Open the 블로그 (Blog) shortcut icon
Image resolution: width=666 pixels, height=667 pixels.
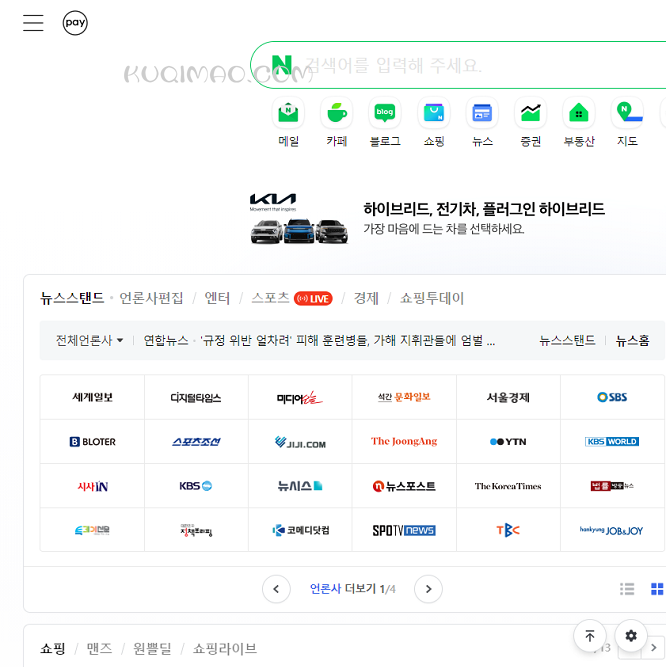tap(385, 113)
